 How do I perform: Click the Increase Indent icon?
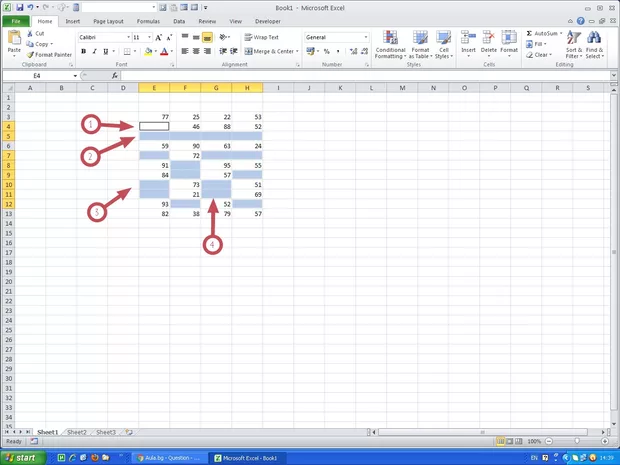point(234,51)
